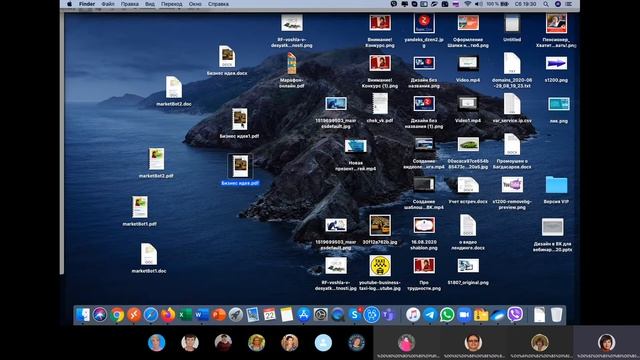The image size is (640, 360).
Task: Click the Wi-Fi status icon
Action: pos(467,4)
